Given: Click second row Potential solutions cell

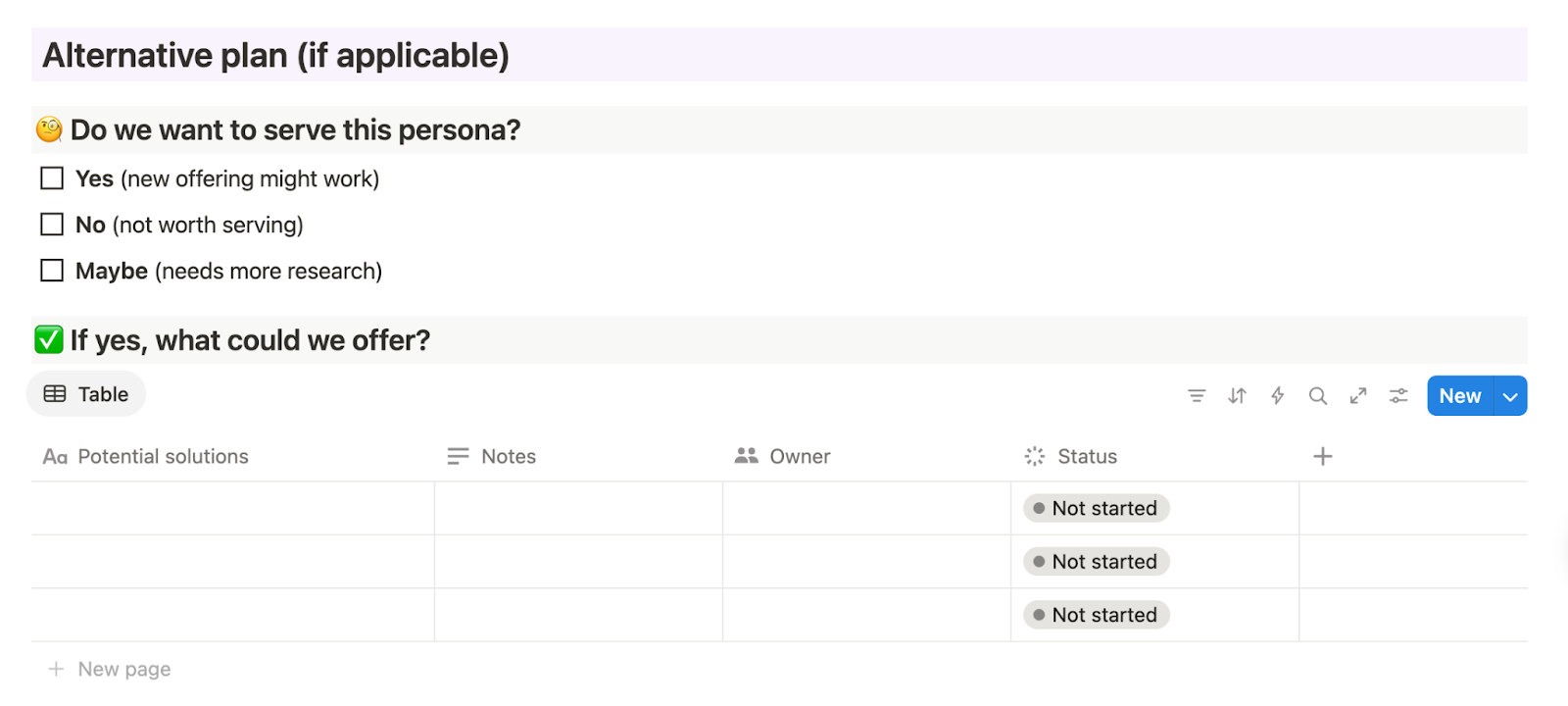Looking at the screenshot, I should [233, 562].
